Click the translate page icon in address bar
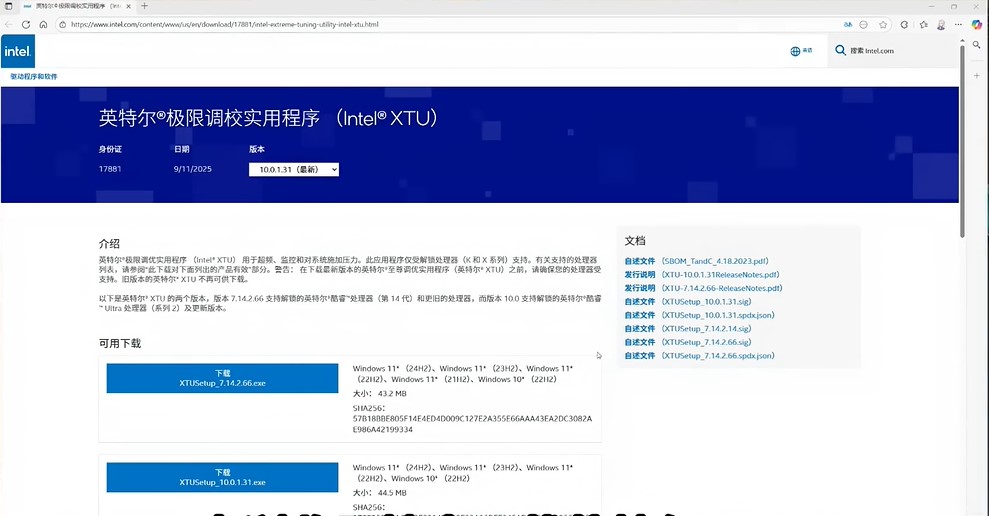Viewport: 989px width, 516px height. pos(848,25)
